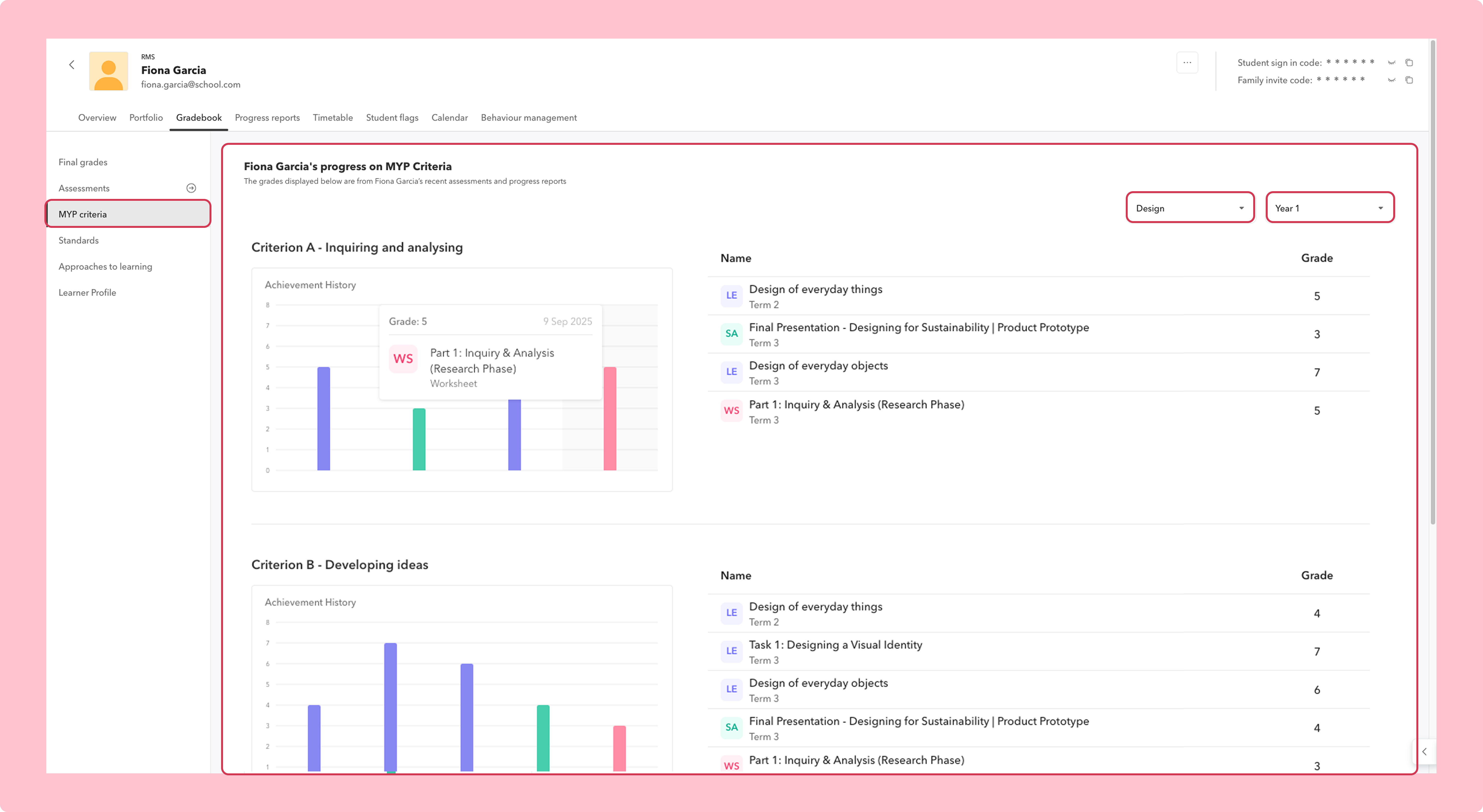1483x812 pixels.
Task: Click WS icon for Part 1 Criterion A row
Action: (x=731, y=411)
